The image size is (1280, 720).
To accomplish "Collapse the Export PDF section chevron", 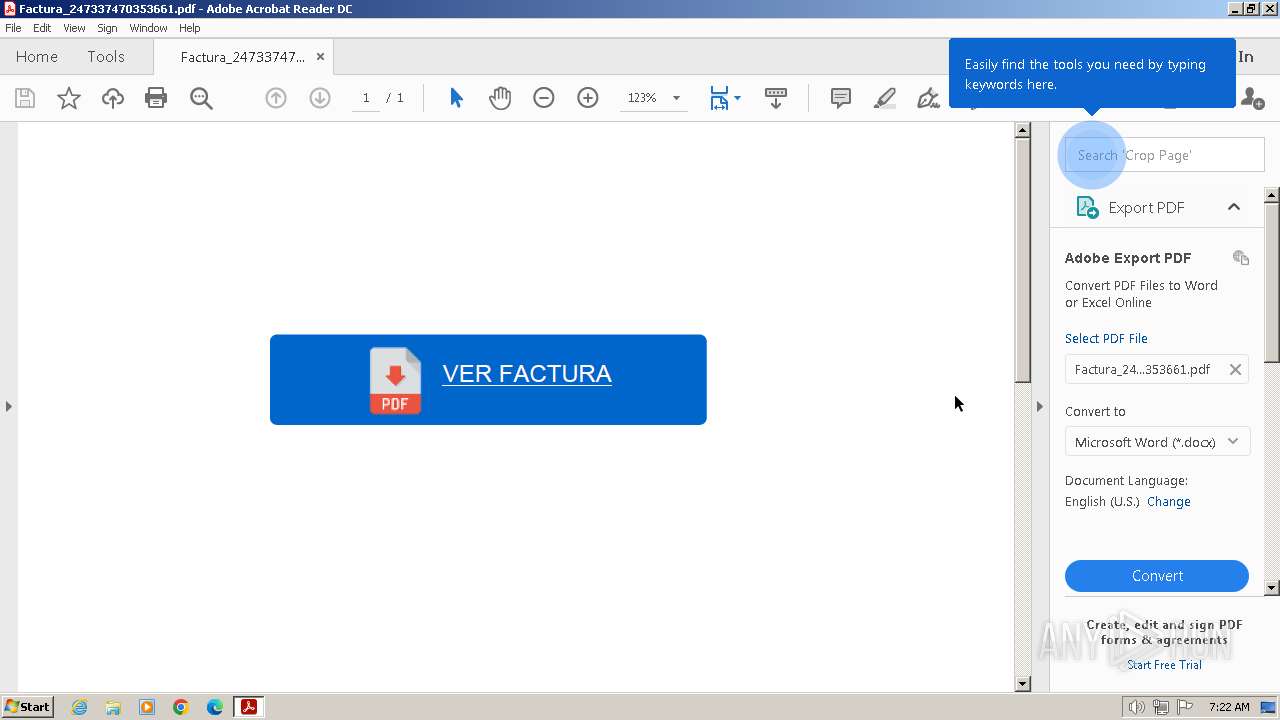I will pyautogui.click(x=1234, y=207).
